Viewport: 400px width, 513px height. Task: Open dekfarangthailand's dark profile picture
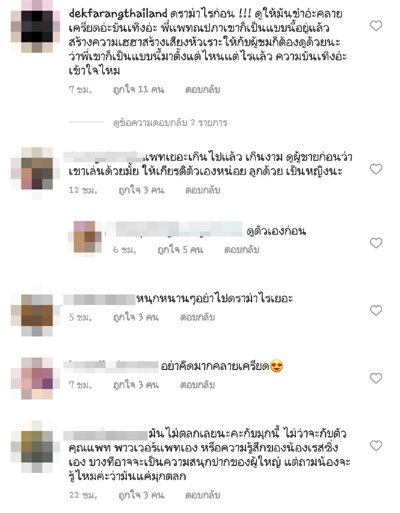(35, 27)
